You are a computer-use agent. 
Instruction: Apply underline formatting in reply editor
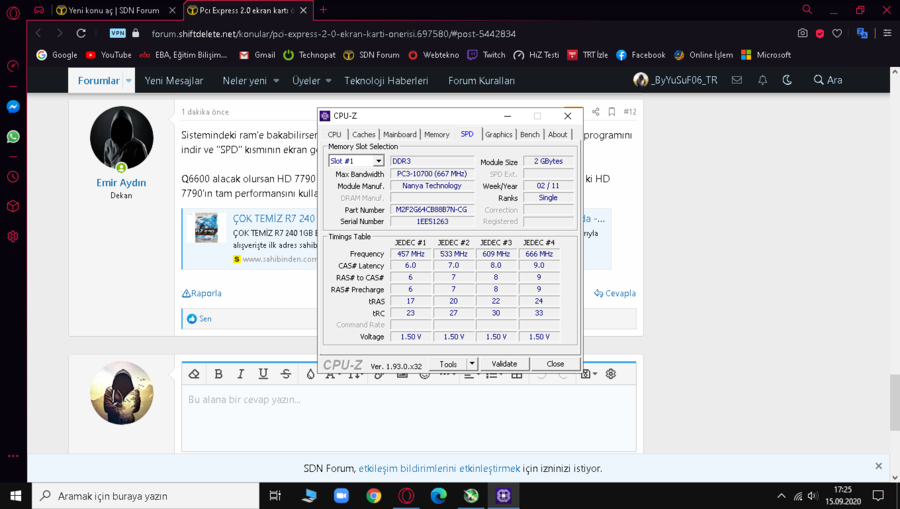tap(263, 374)
